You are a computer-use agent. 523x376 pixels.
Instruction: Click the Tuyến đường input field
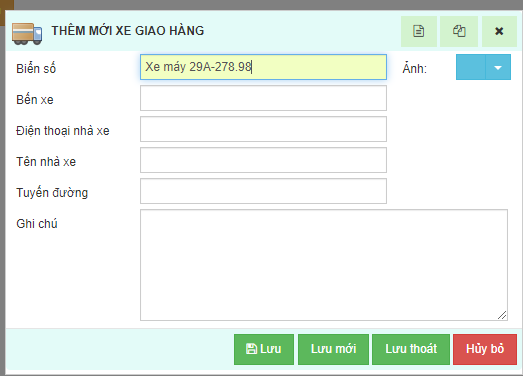[x=263, y=191]
